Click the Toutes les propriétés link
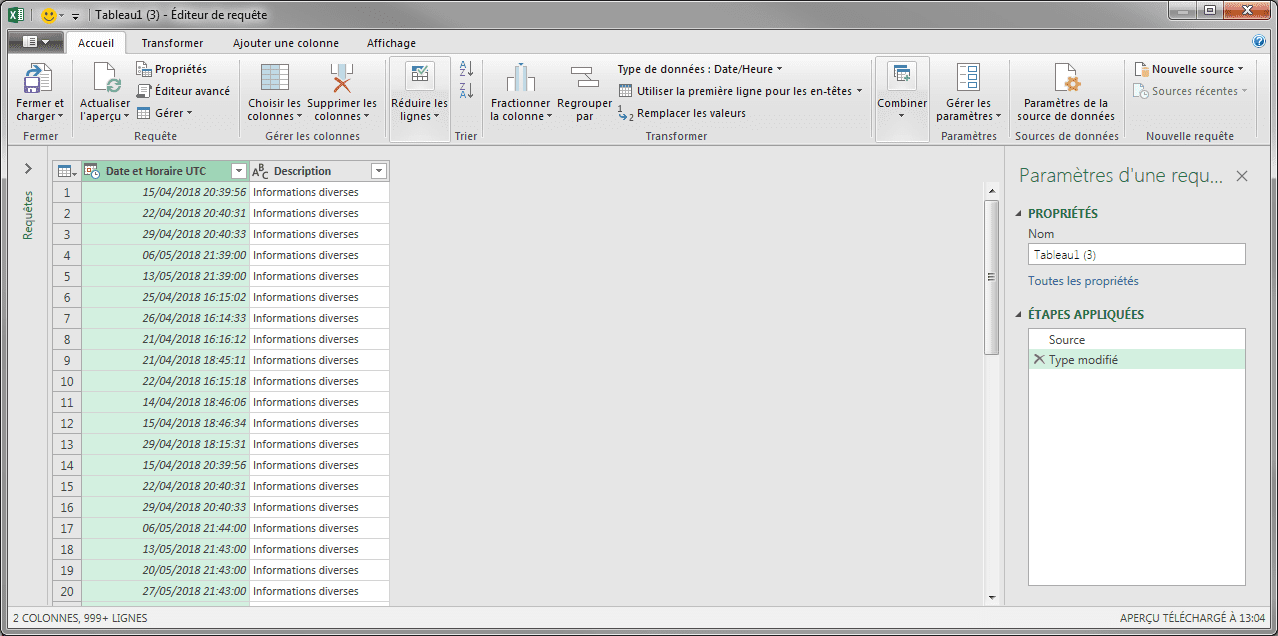Viewport: 1278px width, 636px height. tap(1083, 281)
